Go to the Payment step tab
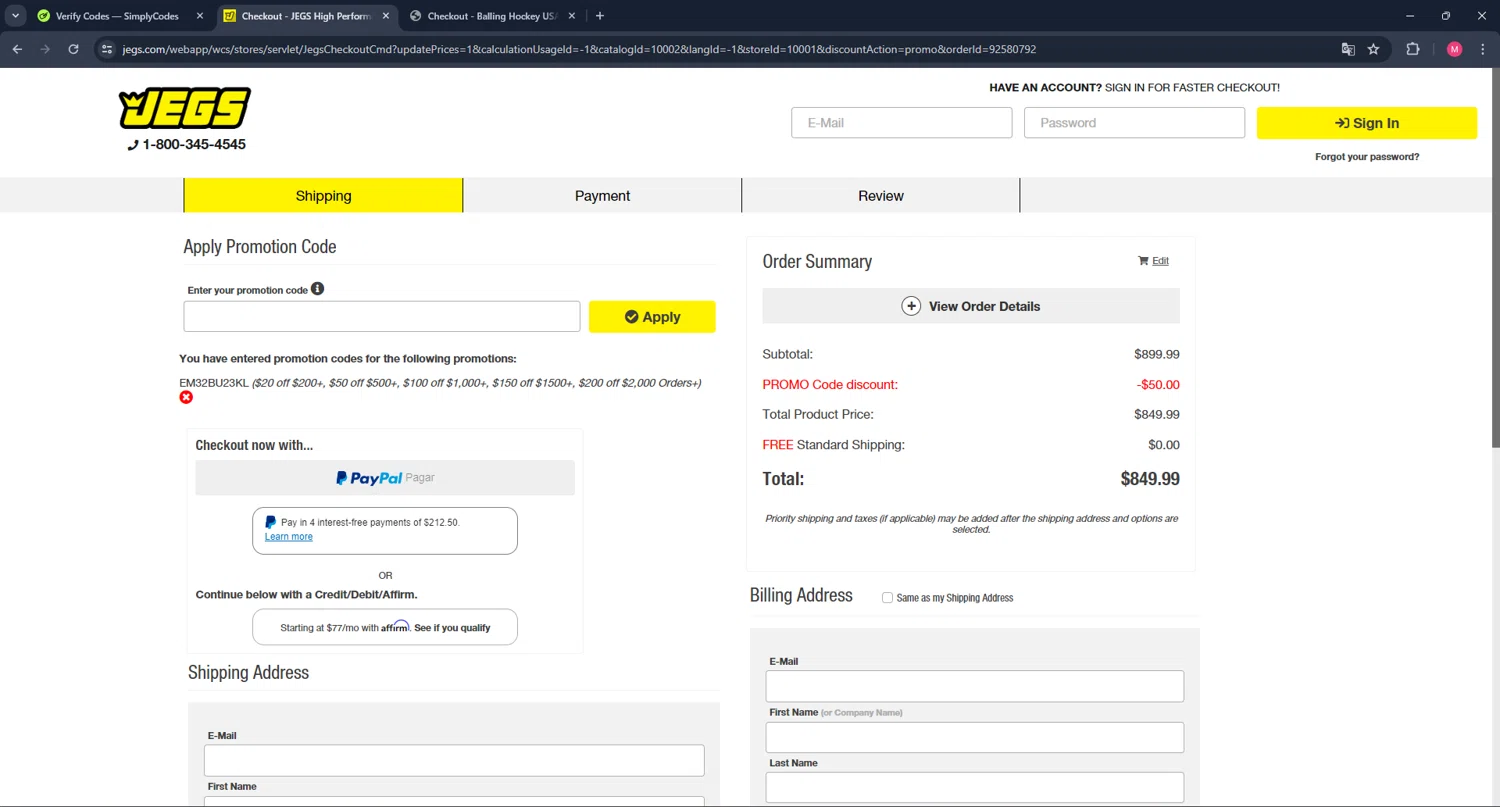1500x807 pixels. (602, 196)
